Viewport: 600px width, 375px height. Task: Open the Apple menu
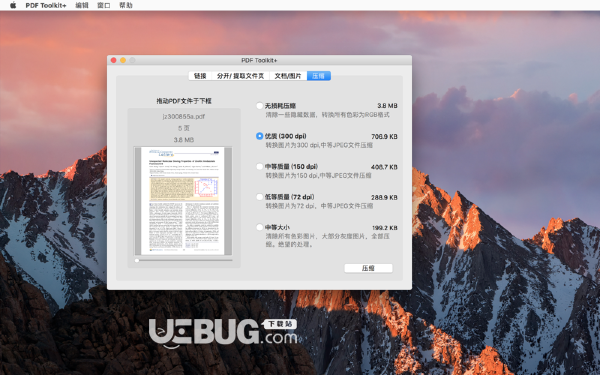13,5
